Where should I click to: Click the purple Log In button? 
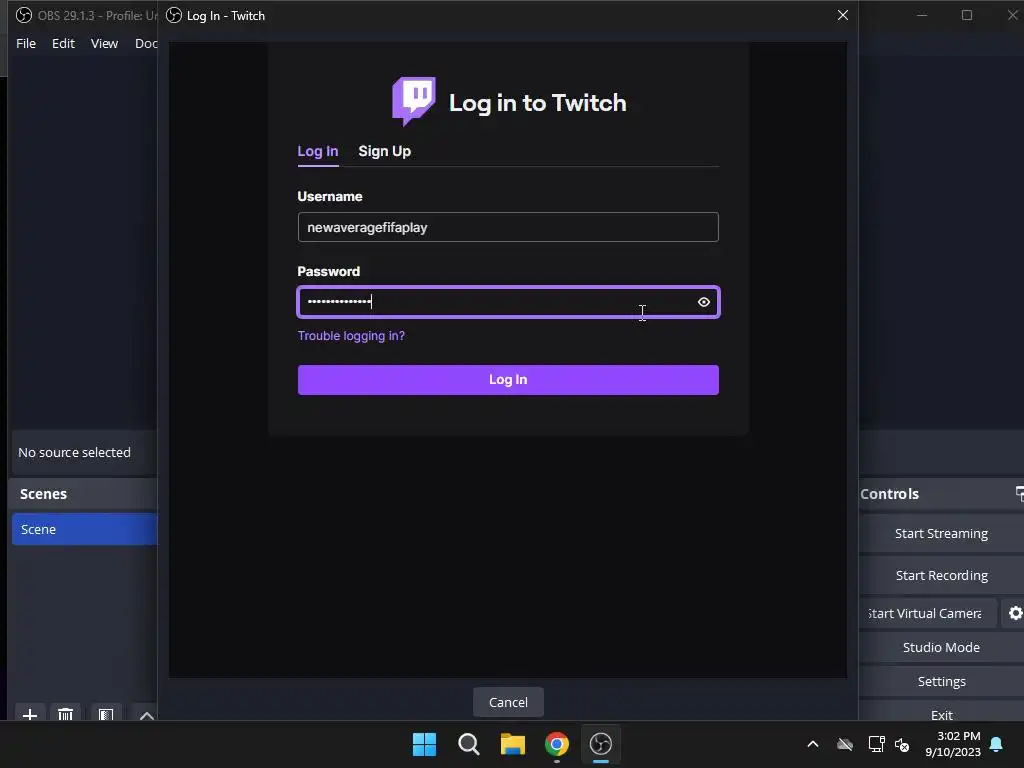click(508, 379)
